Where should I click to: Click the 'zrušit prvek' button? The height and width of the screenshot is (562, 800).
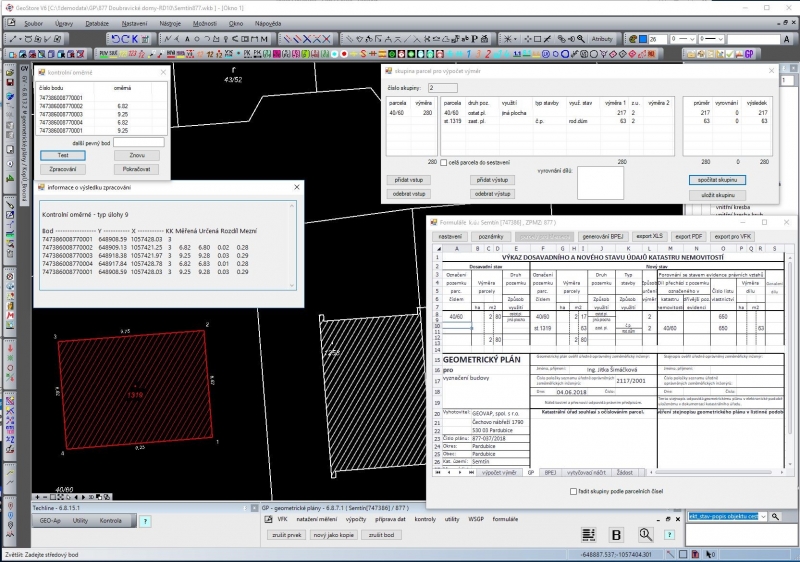[x=287, y=535]
